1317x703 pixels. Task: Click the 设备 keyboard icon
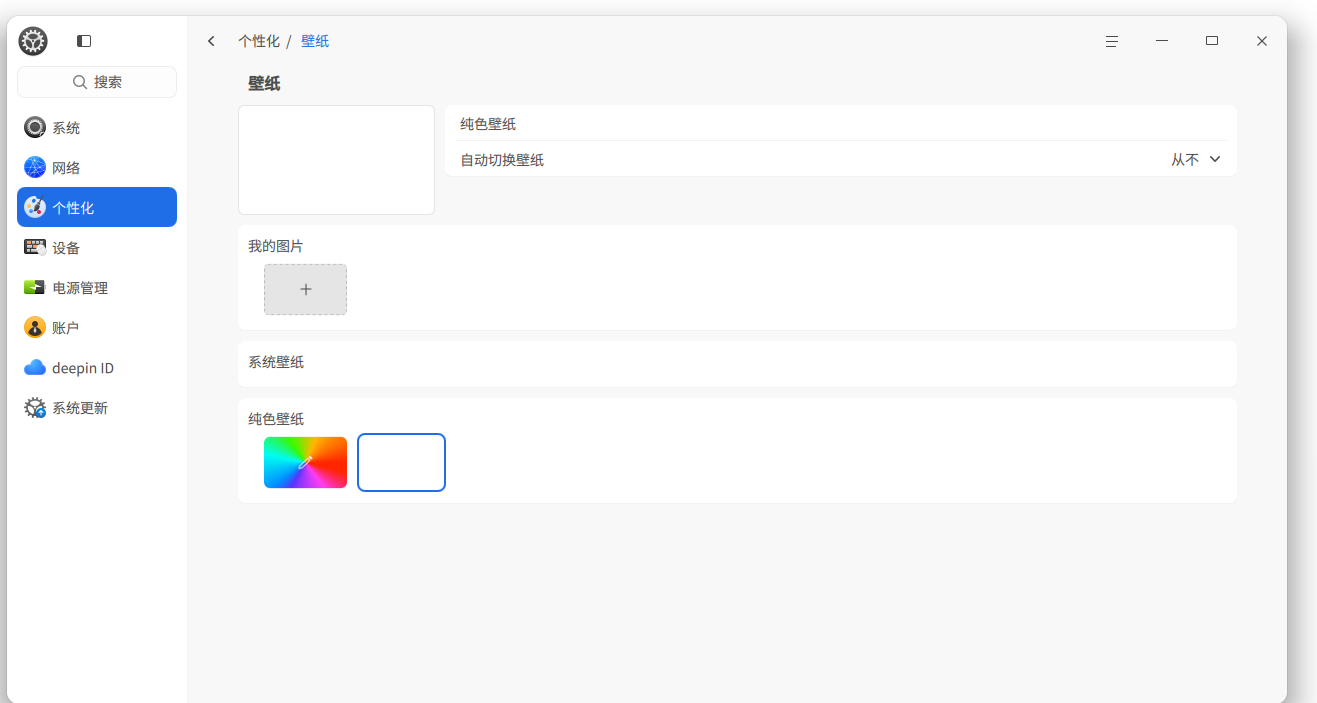coord(35,247)
